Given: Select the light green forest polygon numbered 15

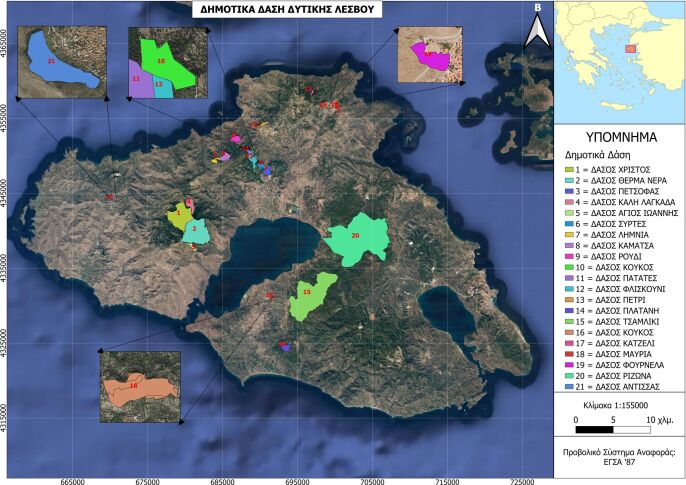Looking at the screenshot, I should (311, 296).
